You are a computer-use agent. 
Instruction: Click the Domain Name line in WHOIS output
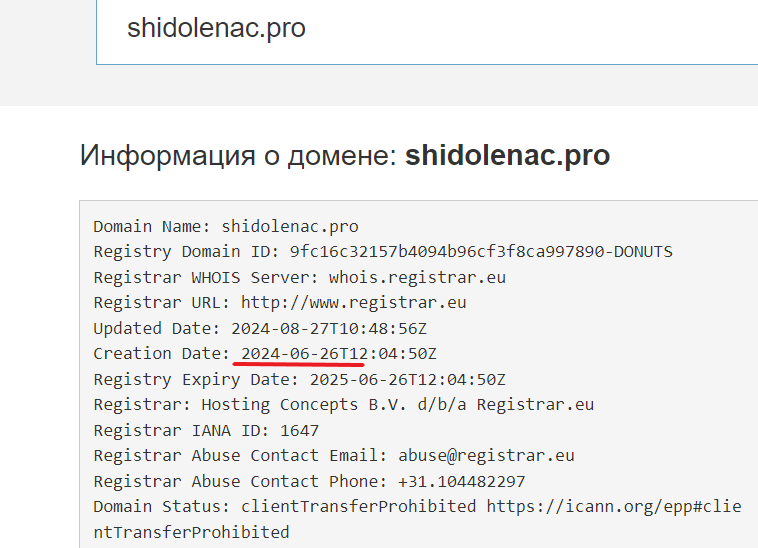226,226
